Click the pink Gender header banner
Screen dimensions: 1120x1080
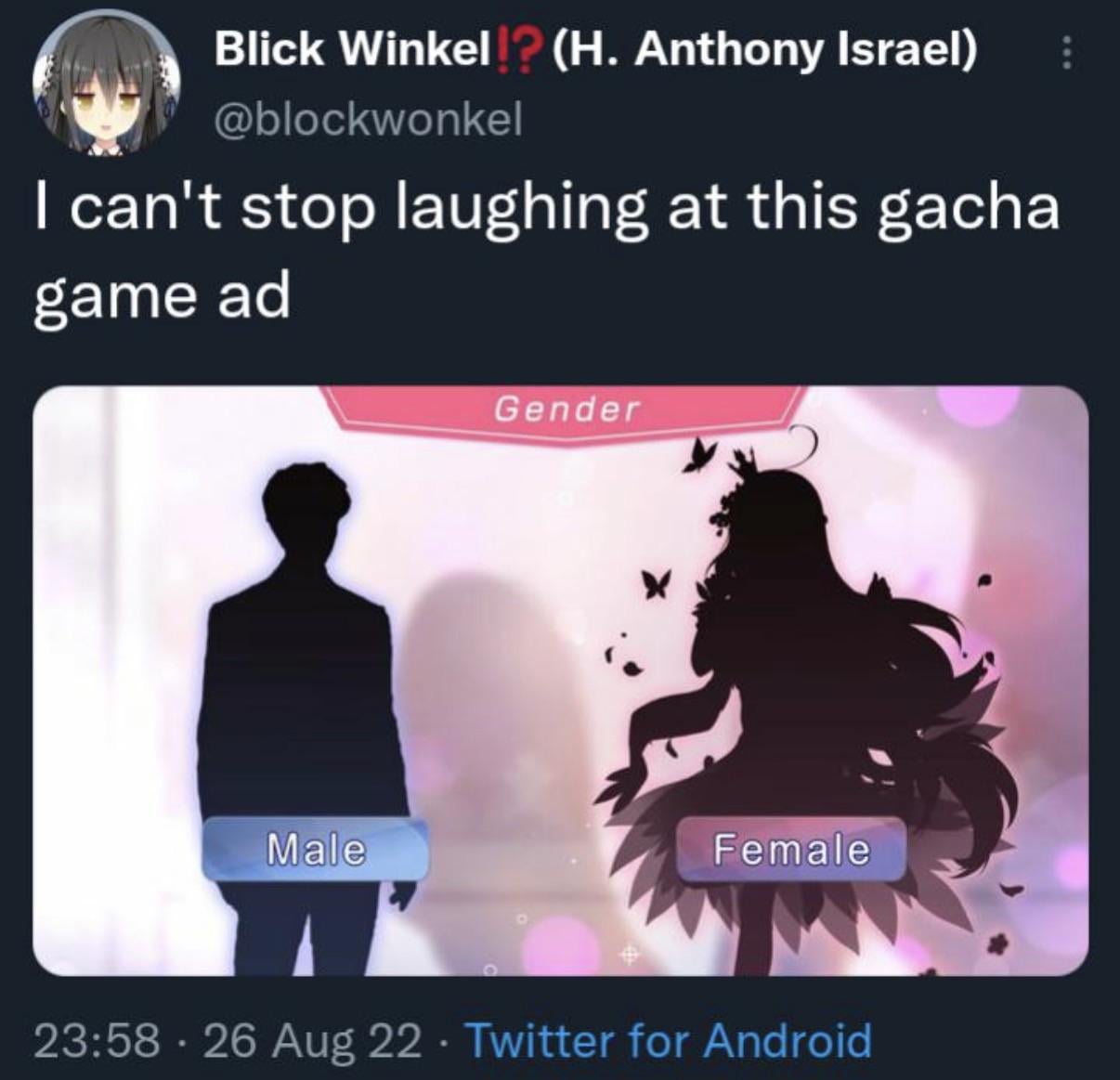tap(567, 409)
